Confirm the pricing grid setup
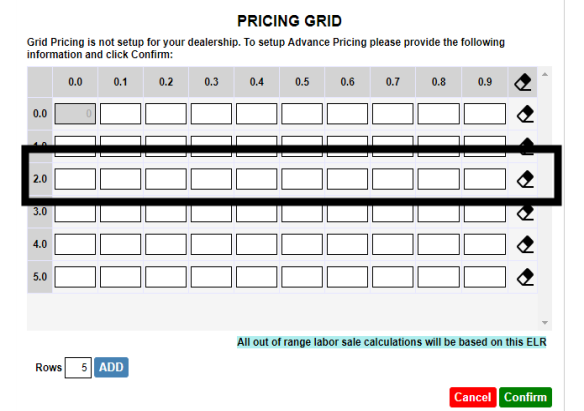Screen dimensions: 584x411 point(526,397)
